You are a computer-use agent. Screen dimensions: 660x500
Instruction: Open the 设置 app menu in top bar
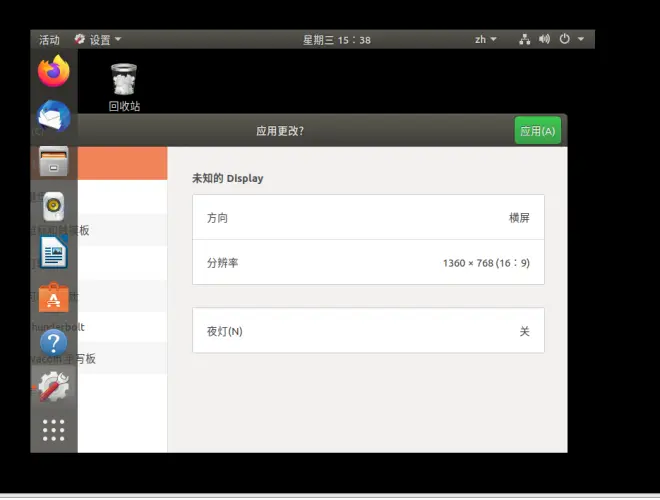(98, 40)
